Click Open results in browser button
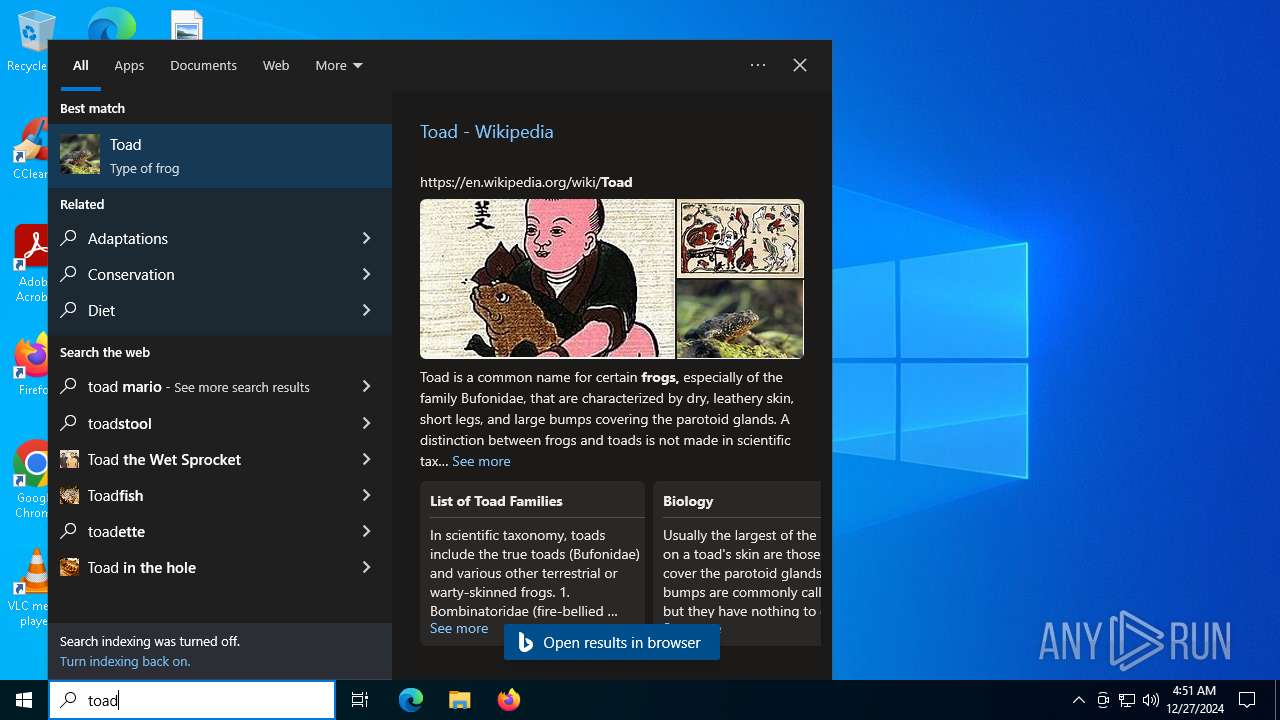This screenshot has height=720, width=1280. tap(612, 643)
